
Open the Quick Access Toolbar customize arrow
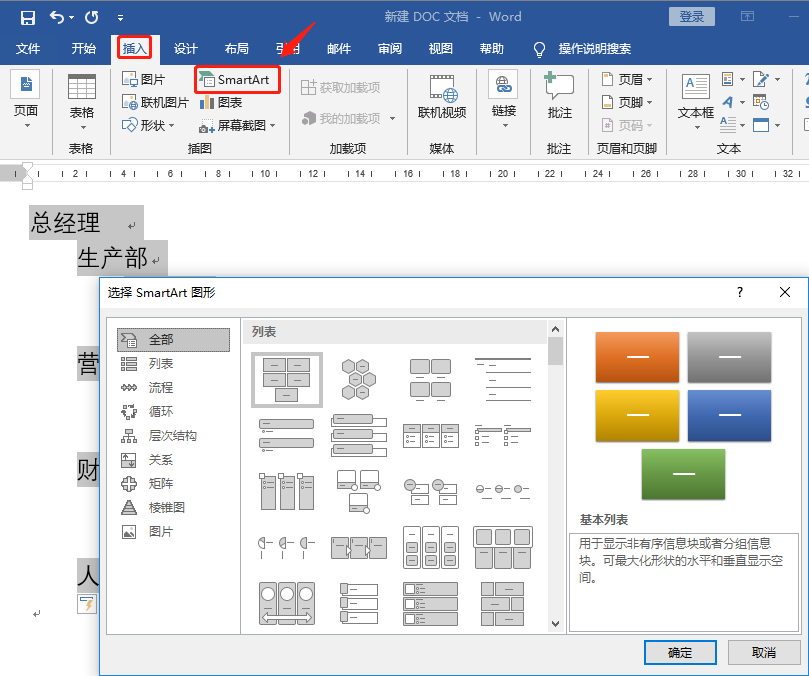[x=120, y=18]
